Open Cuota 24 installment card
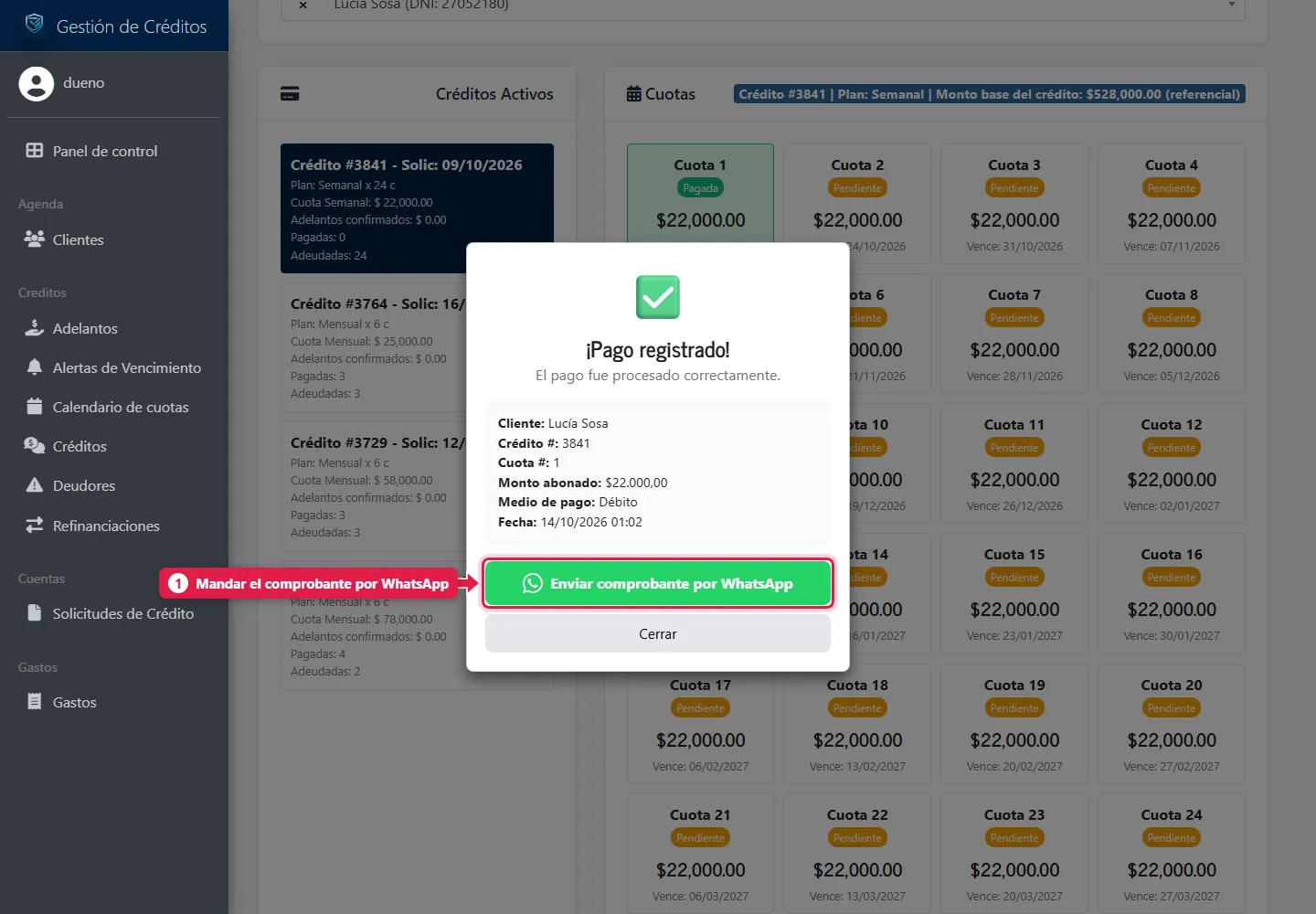This screenshot has height=914, width=1316. pos(1172,854)
